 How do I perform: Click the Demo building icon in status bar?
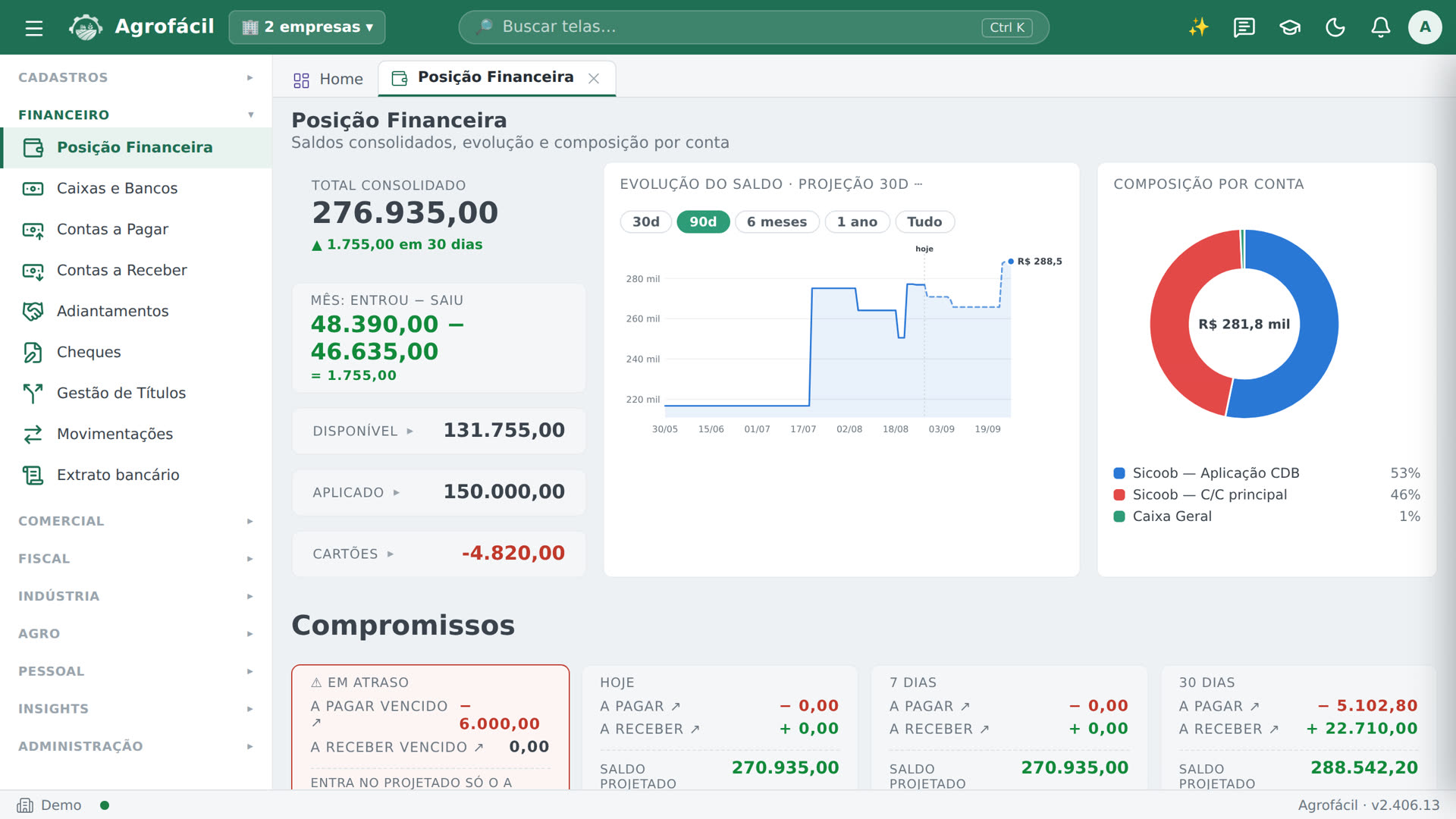(25, 805)
